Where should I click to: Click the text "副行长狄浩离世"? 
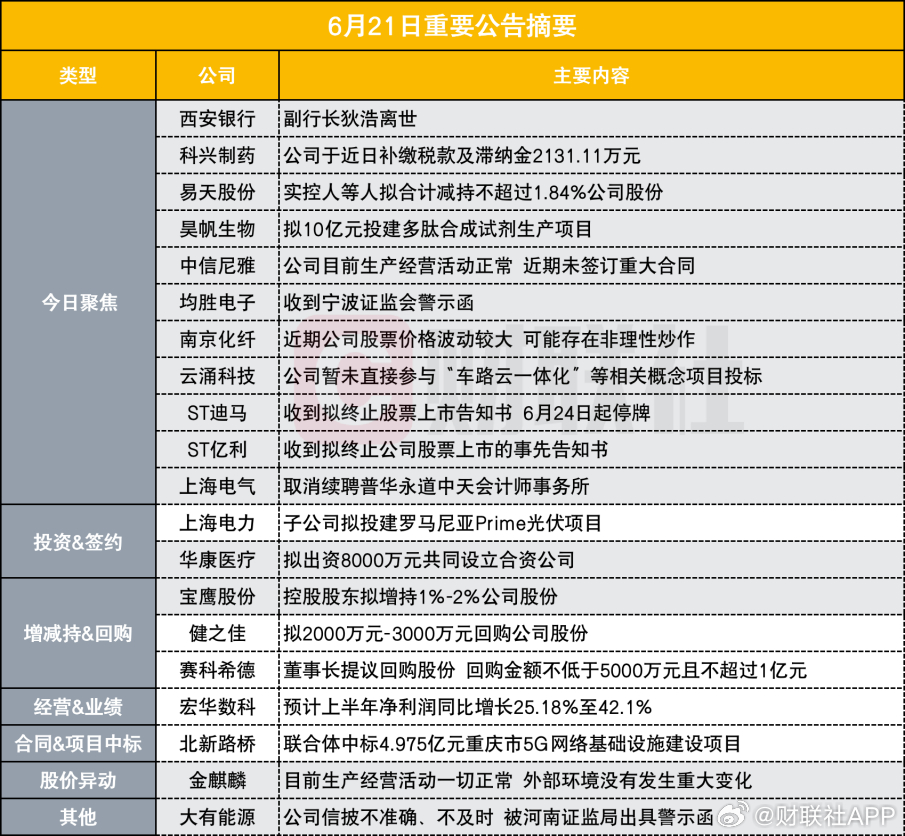coord(350,119)
